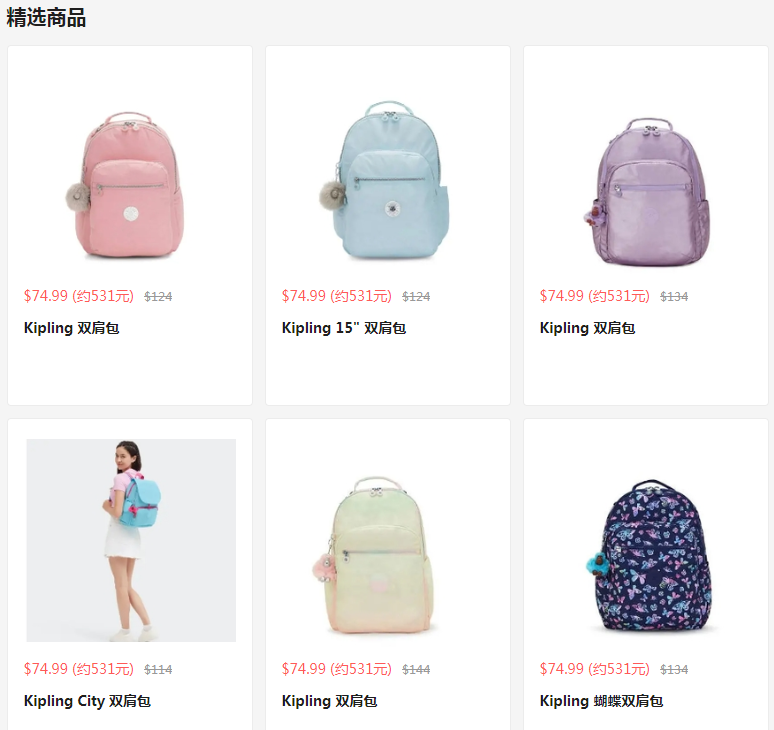
Task: Click 'Kipling 双肩包' title under purple backpack
Action: pos(587,328)
